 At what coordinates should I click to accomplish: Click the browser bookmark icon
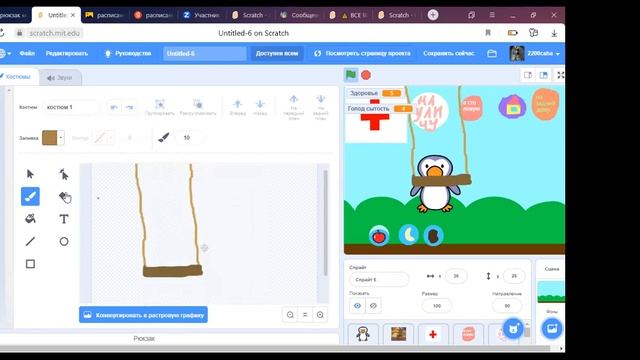(x=488, y=33)
